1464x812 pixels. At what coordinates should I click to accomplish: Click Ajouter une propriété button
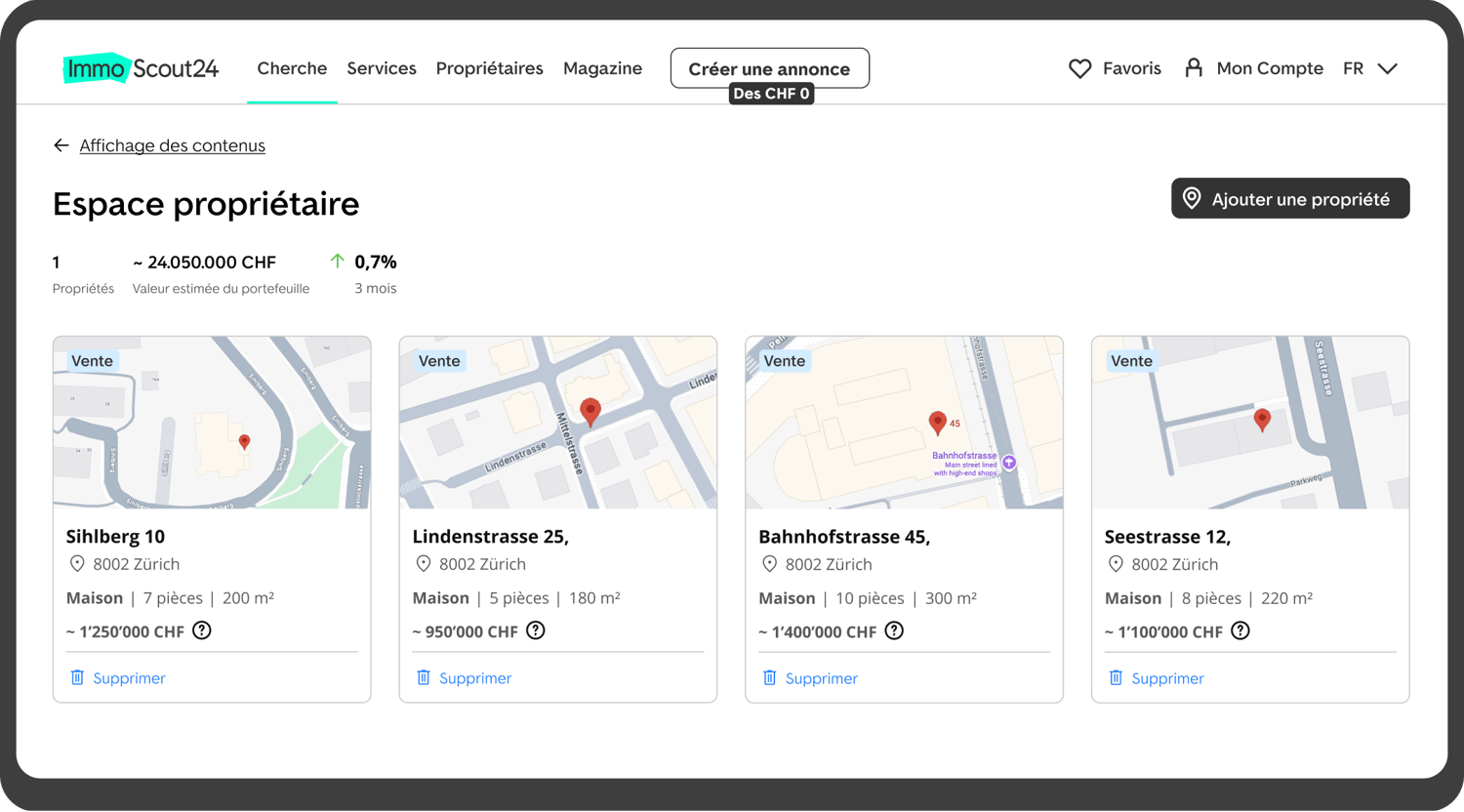click(x=1290, y=198)
